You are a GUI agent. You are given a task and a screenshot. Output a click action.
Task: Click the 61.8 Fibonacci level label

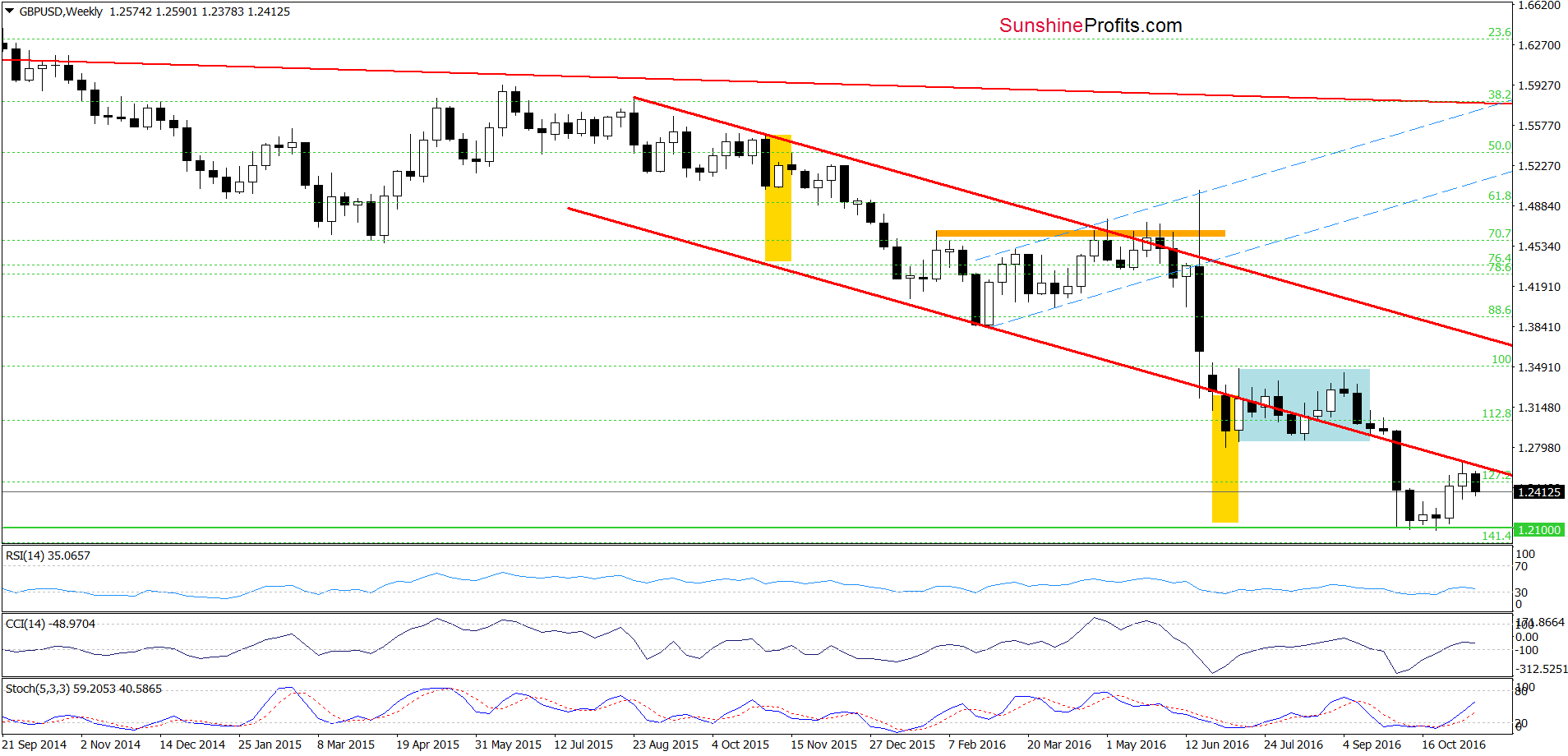[1499, 196]
